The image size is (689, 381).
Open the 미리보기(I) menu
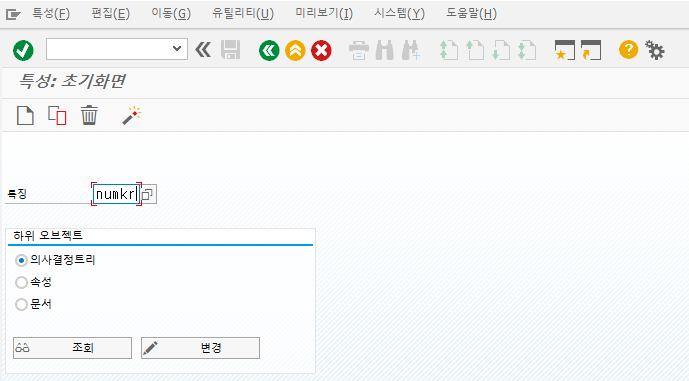click(x=324, y=14)
